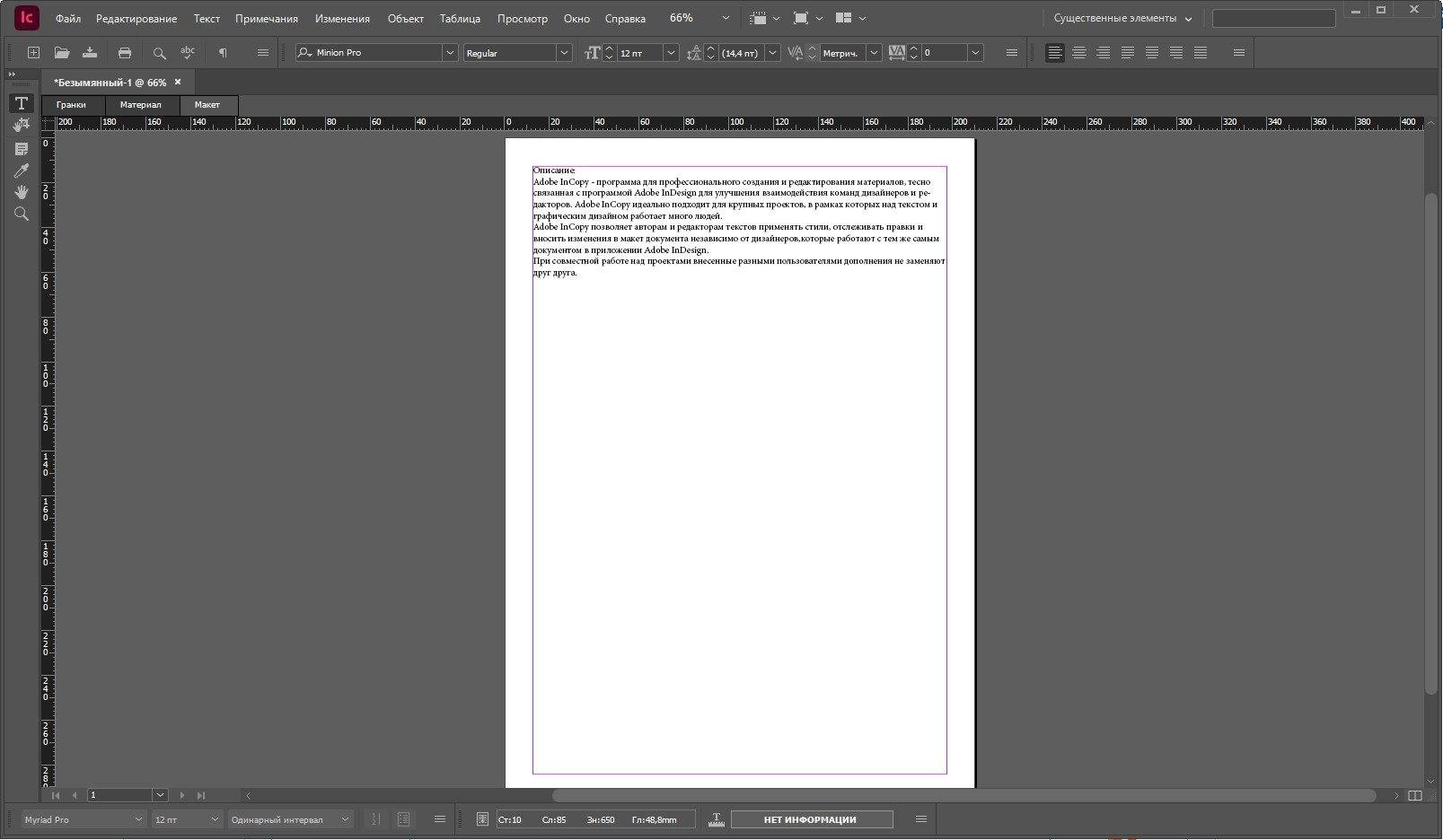The width and height of the screenshot is (1443, 840).
Task: Click the search field in application bar
Action: tap(1273, 18)
